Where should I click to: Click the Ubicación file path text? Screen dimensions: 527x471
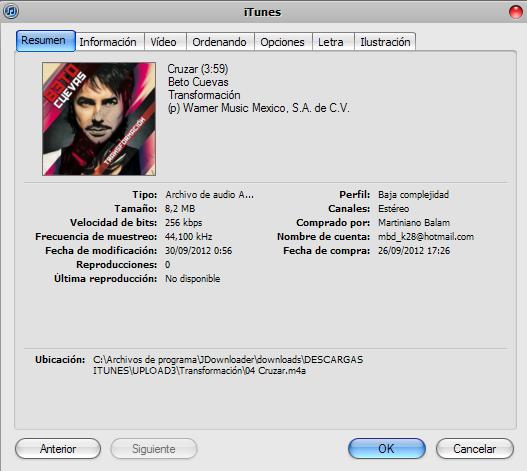[228, 365]
